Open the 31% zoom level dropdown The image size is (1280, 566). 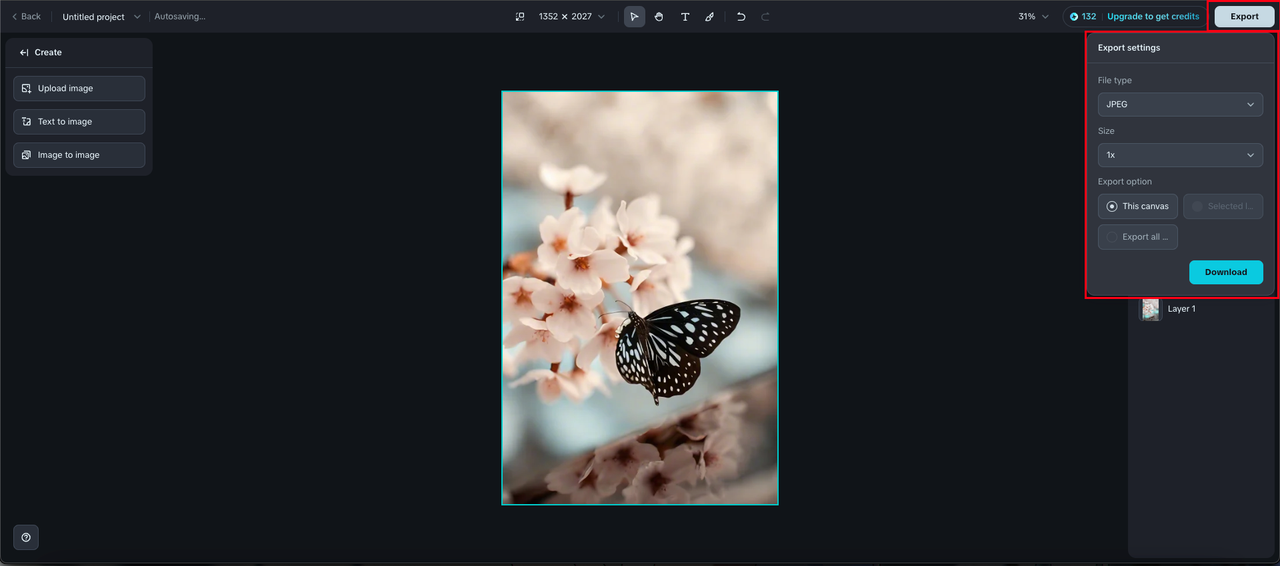click(x=1034, y=17)
